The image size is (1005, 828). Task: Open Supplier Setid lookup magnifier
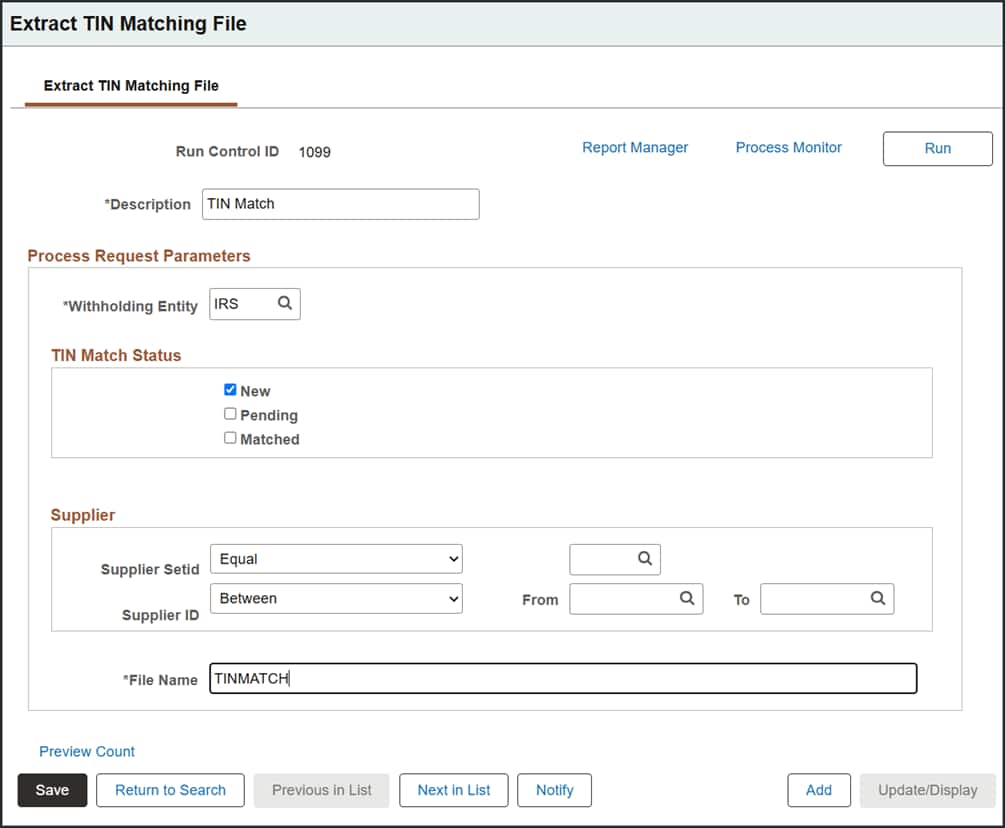click(x=645, y=558)
